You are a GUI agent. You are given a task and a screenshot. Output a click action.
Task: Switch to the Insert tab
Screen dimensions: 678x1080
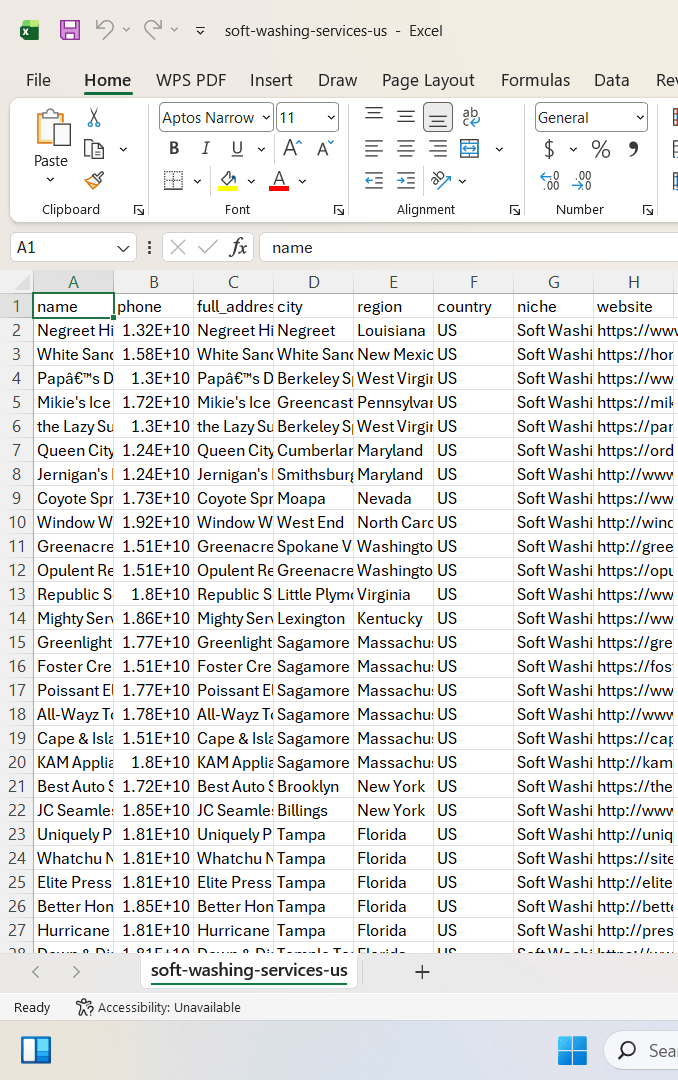point(271,81)
